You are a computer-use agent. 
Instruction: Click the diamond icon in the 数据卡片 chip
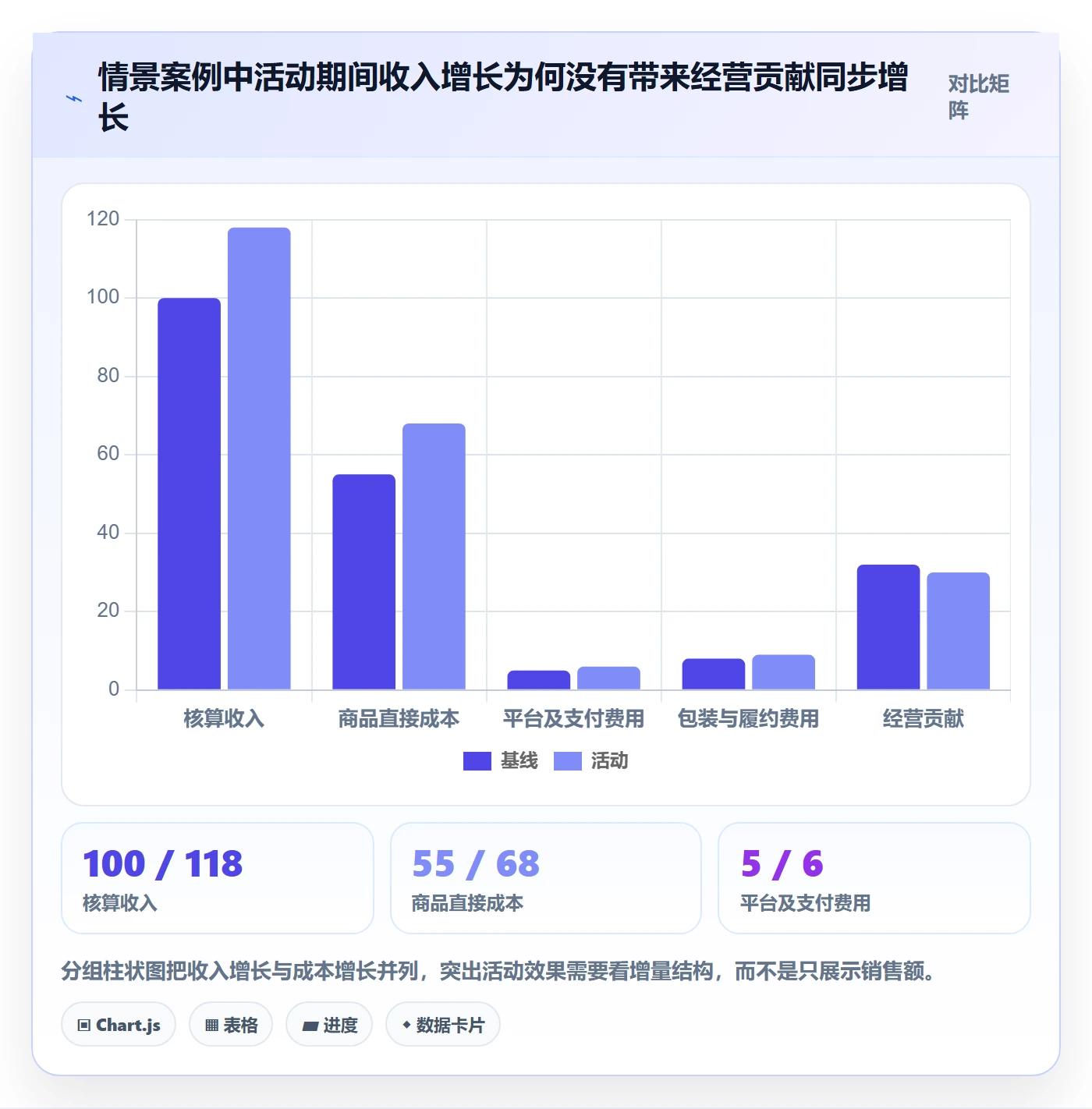pyautogui.click(x=406, y=1025)
